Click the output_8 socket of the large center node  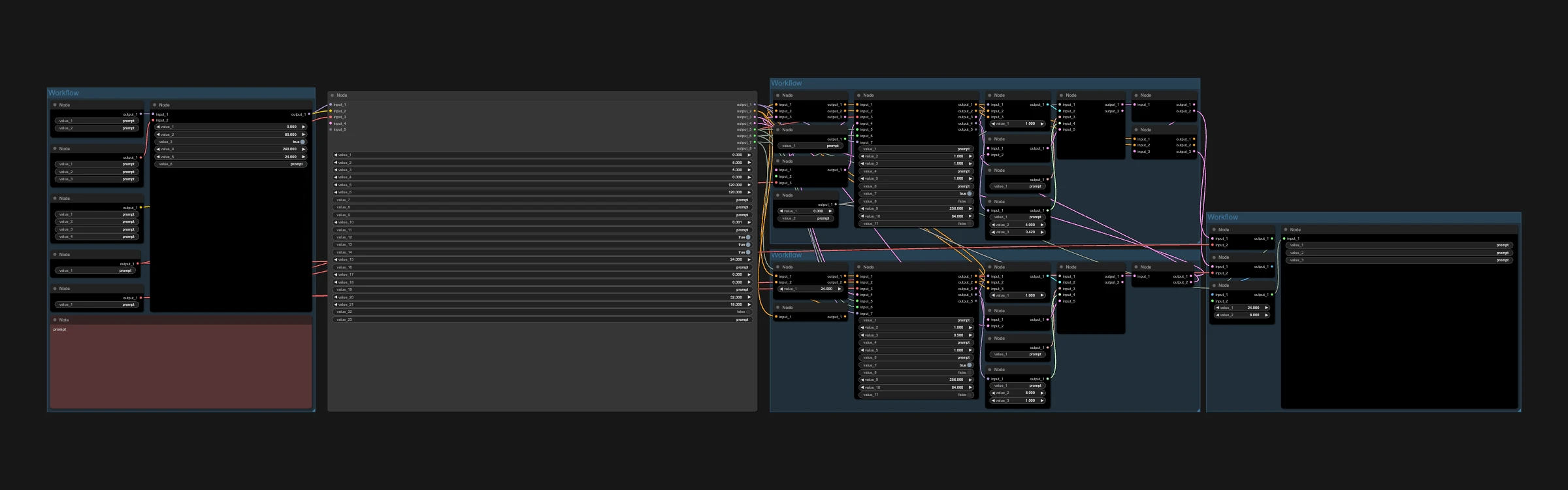pos(755,148)
